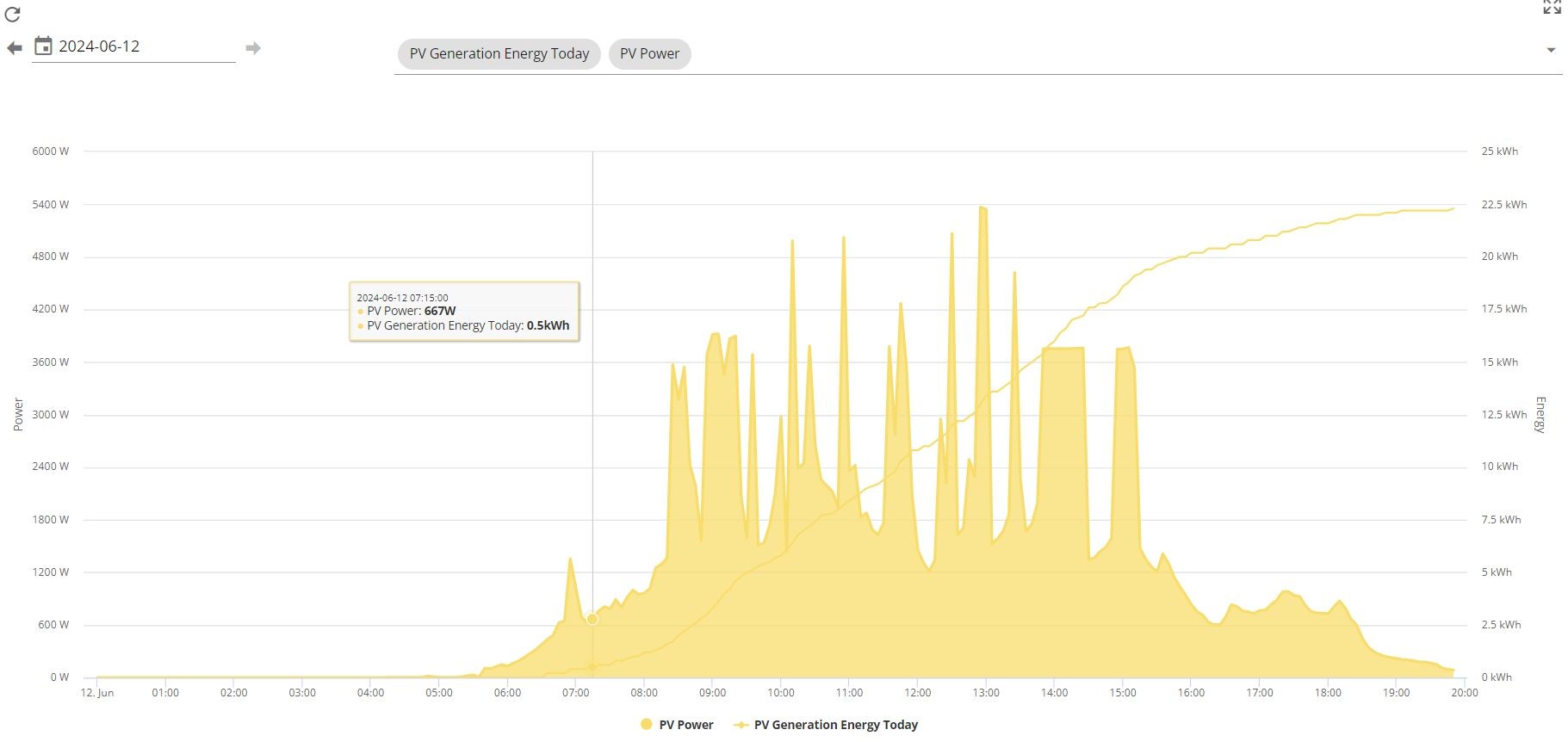
Task: Click the 1800 W axis label
Action: (x=51, y=520)
